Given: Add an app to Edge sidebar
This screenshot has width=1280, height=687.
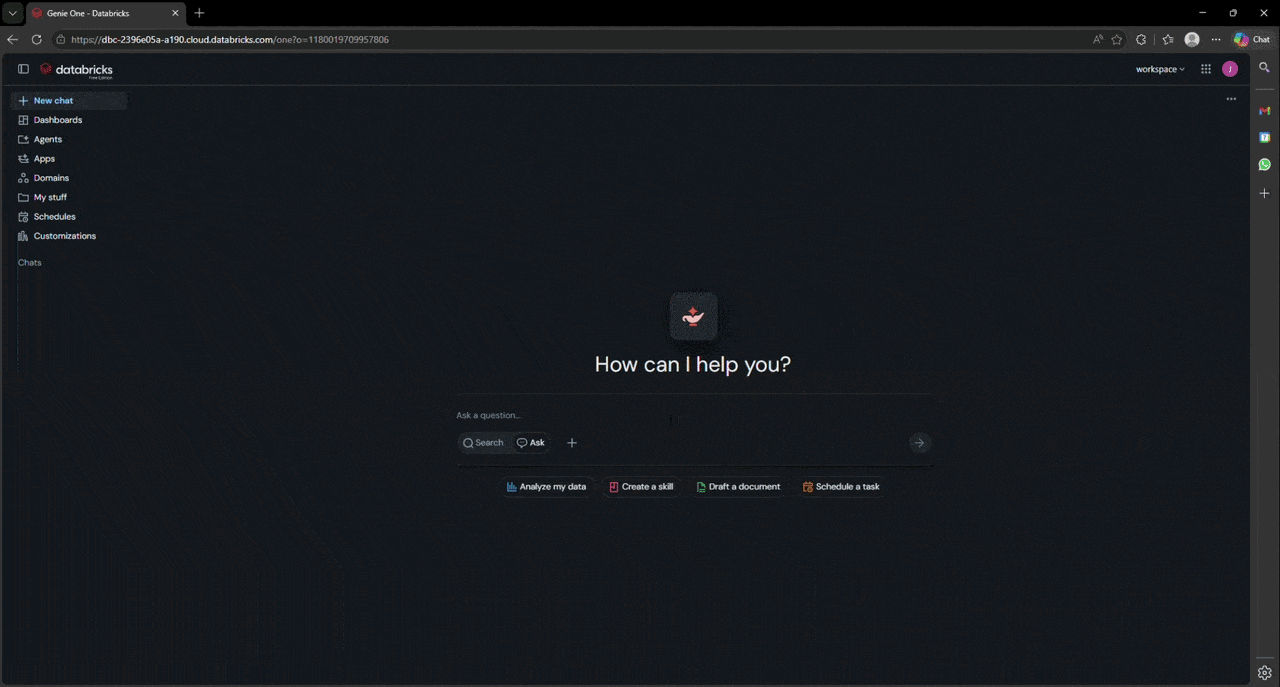Looking at the screenshot, I should 1264,193.
